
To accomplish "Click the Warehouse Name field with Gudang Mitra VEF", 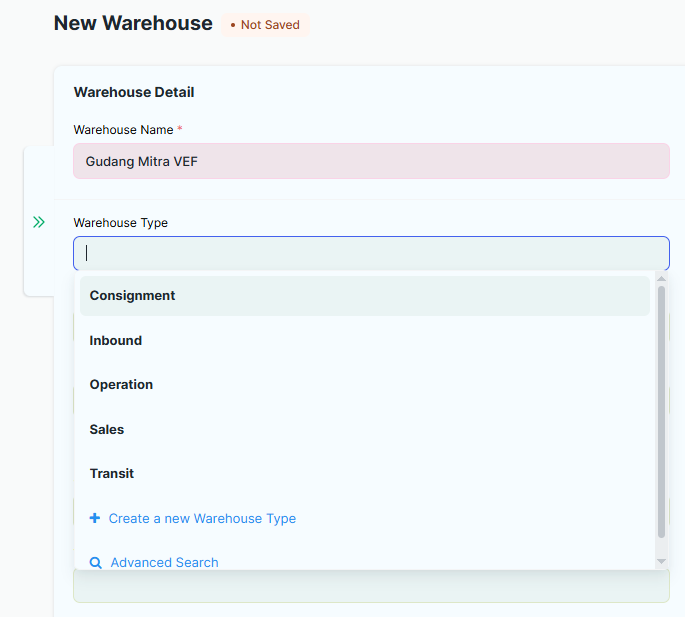I will 371,161.
